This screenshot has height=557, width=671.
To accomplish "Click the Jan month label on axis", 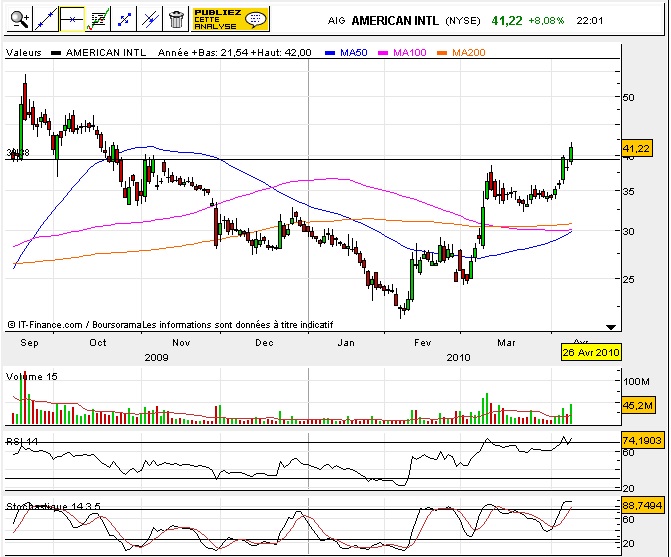I will click(346, 343).
